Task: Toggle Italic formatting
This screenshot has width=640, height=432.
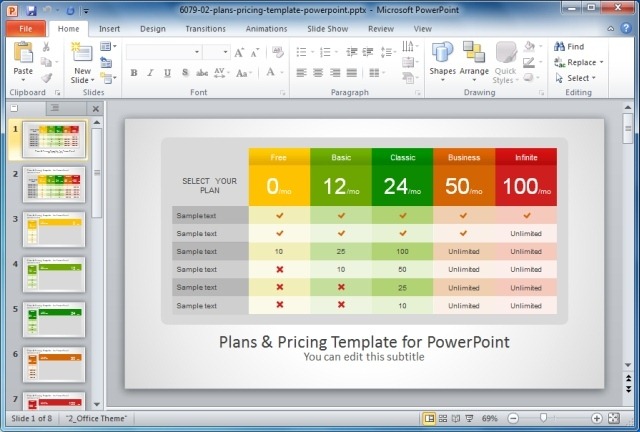Action: pyautogui.click(x=150, y=73)
